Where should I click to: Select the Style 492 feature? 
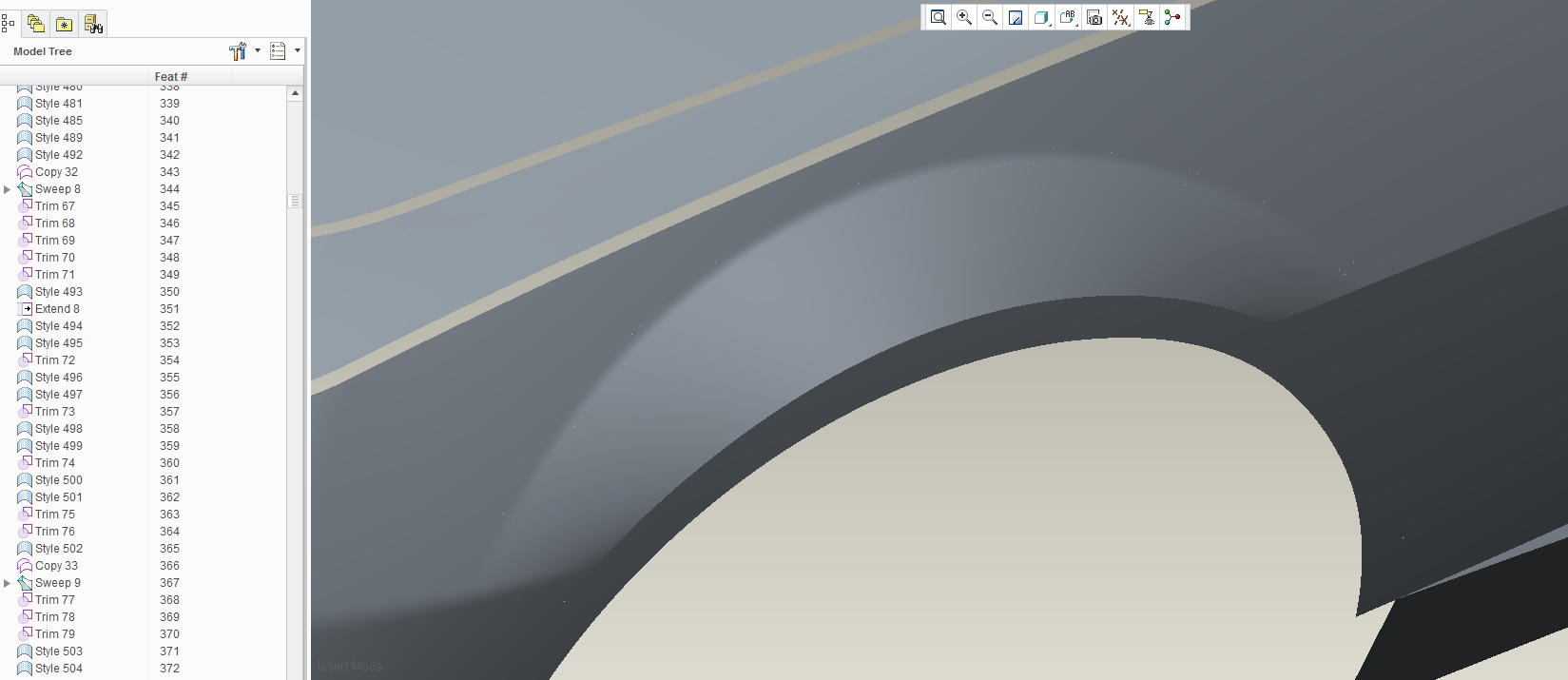click(x=59, y=155)
